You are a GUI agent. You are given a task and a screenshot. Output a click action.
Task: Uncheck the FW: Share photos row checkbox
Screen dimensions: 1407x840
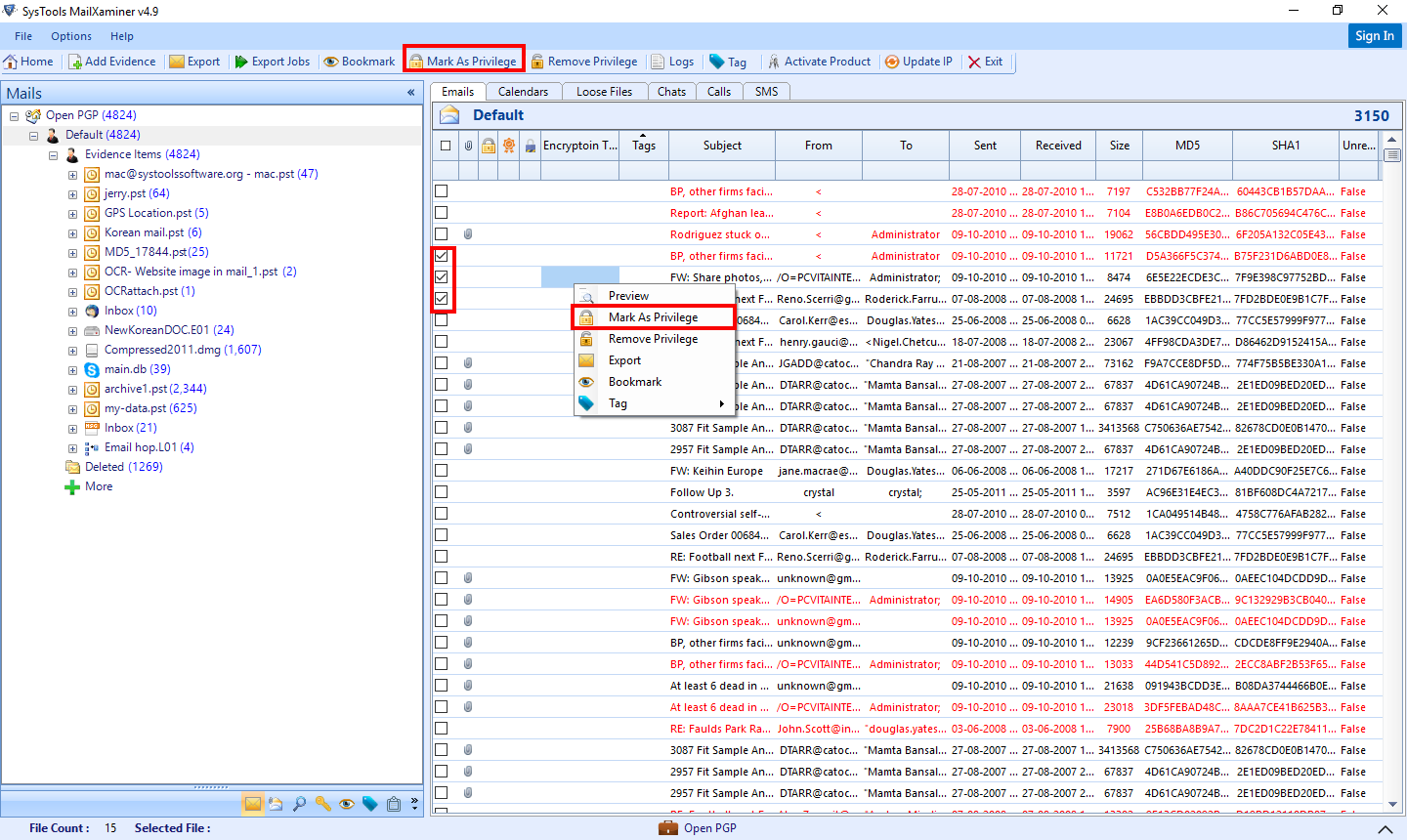(442, 277)
